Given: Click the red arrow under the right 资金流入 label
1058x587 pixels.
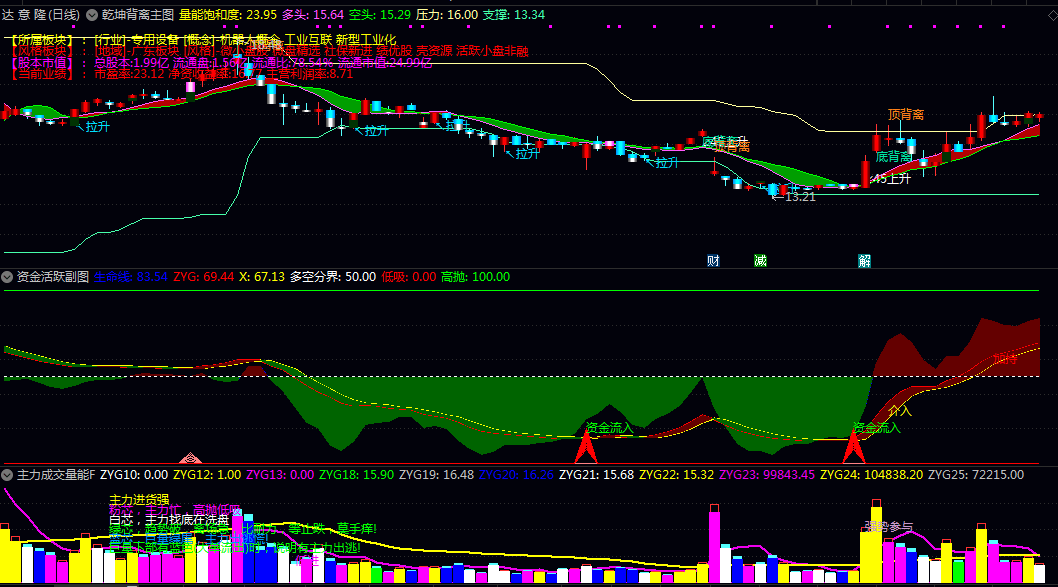Looking at the screenshot, I should coord(854,448).
